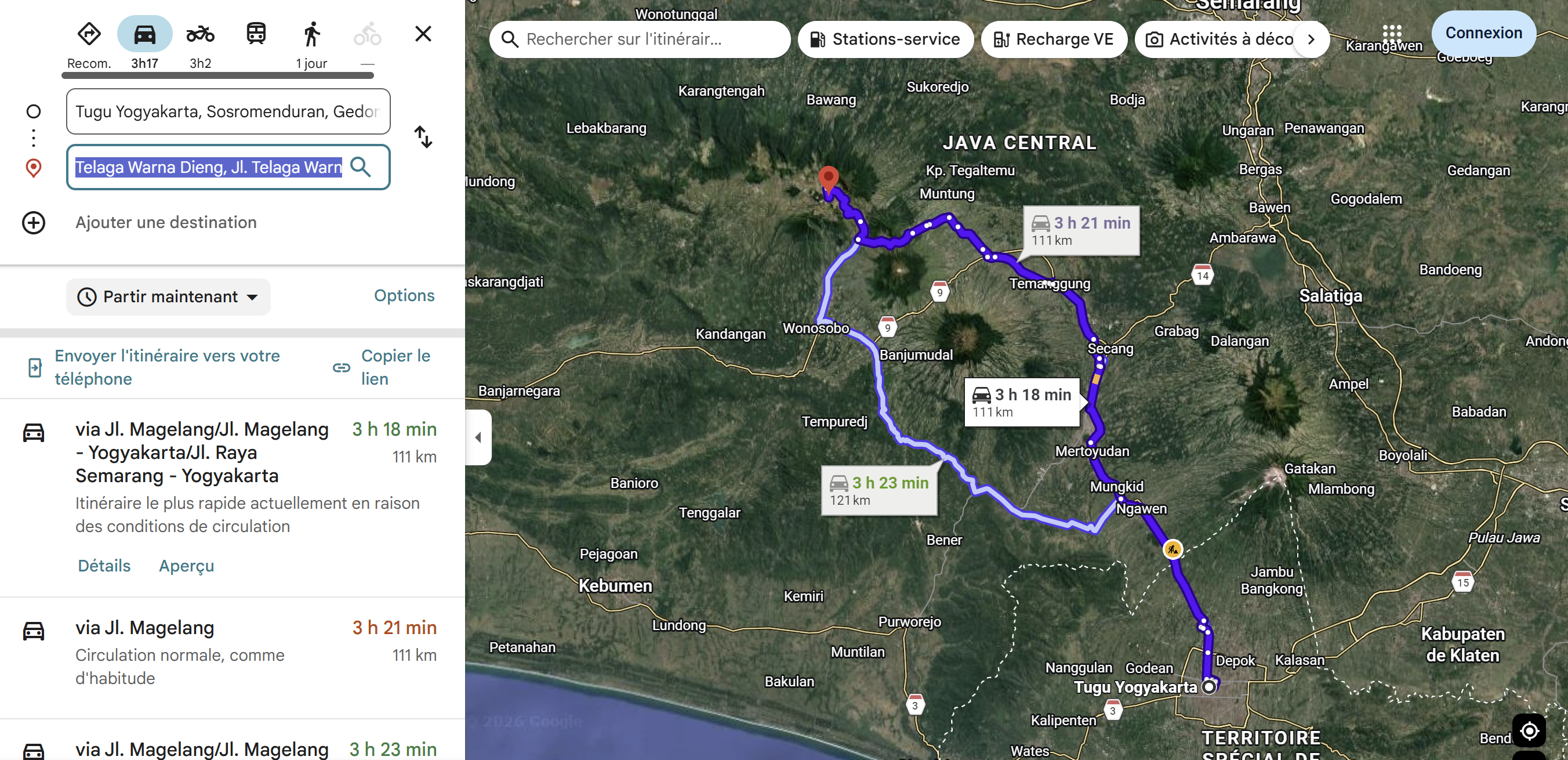1568x760 pixels.
Task: Click the Banjarnegara label on map
Action: [x=518, y=391]
